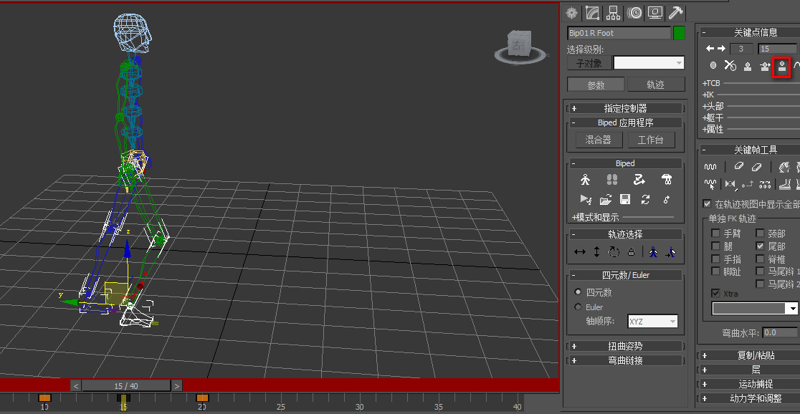Click the Set Free Key icon

tap(782, 66)
